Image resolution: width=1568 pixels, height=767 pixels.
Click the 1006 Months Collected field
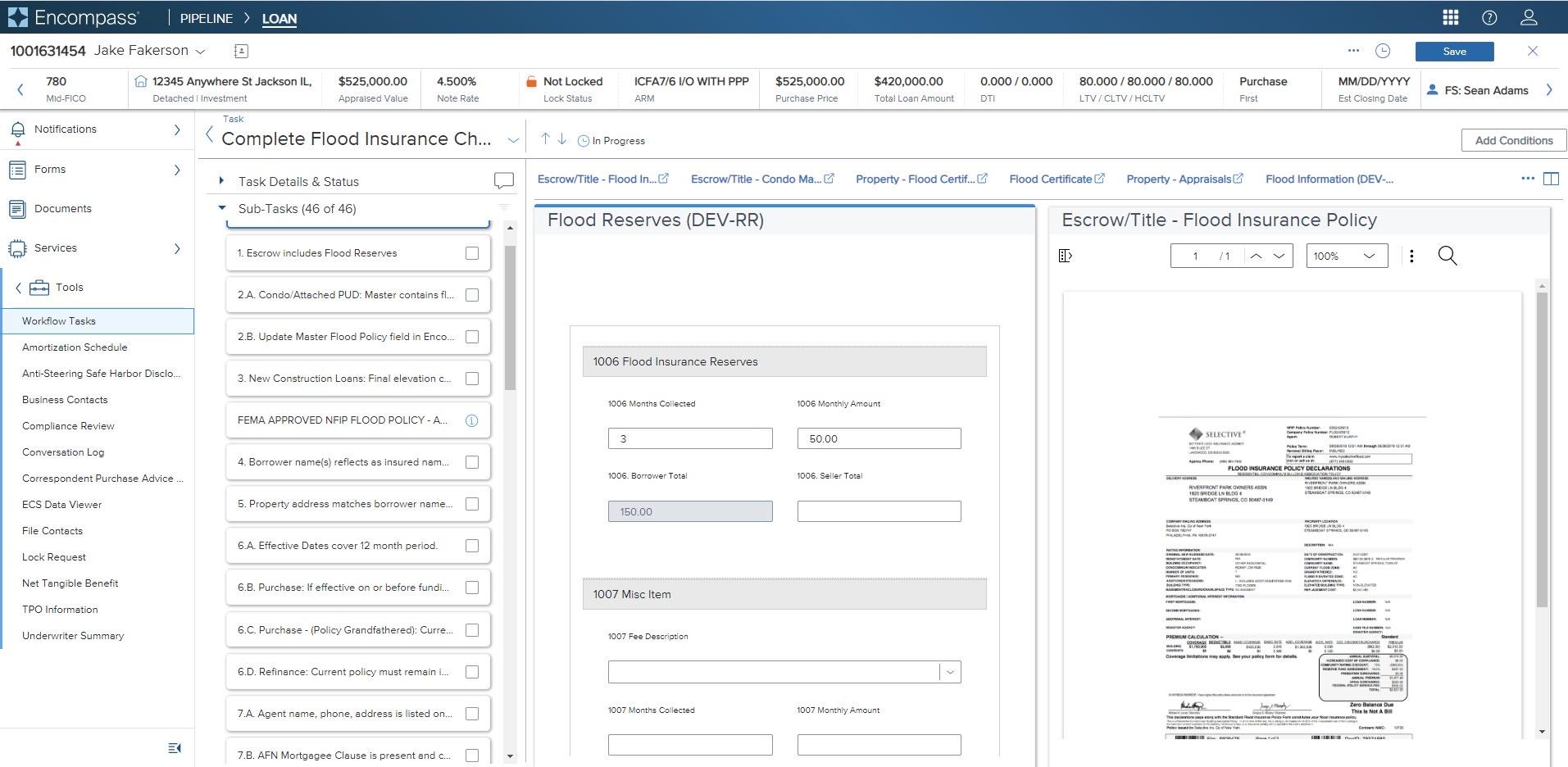[690, 438]
